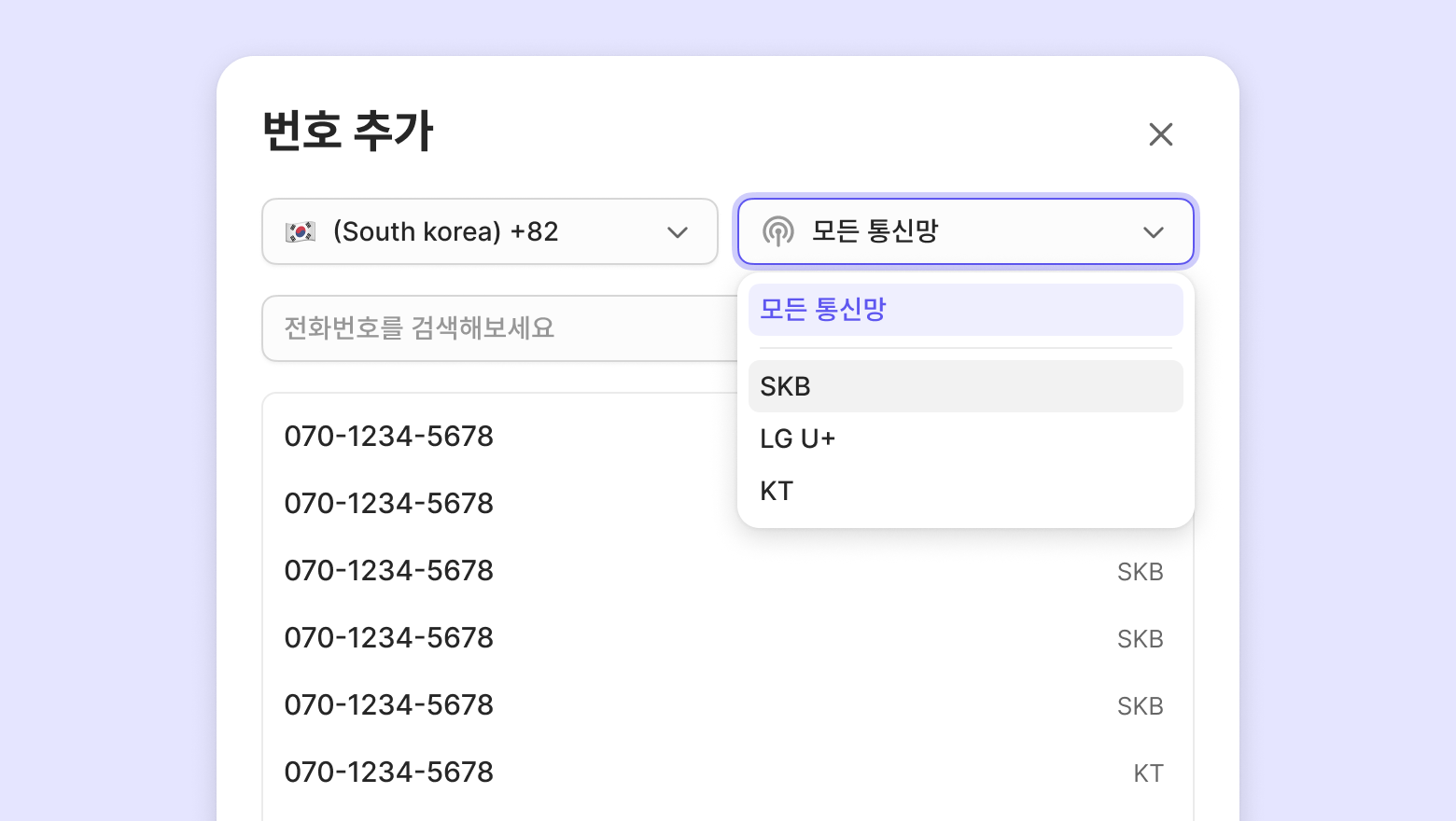Select highlighted 모든 통신망 option in list
This screenshot has height=821, width=1456.
click(x=965, y=310)
